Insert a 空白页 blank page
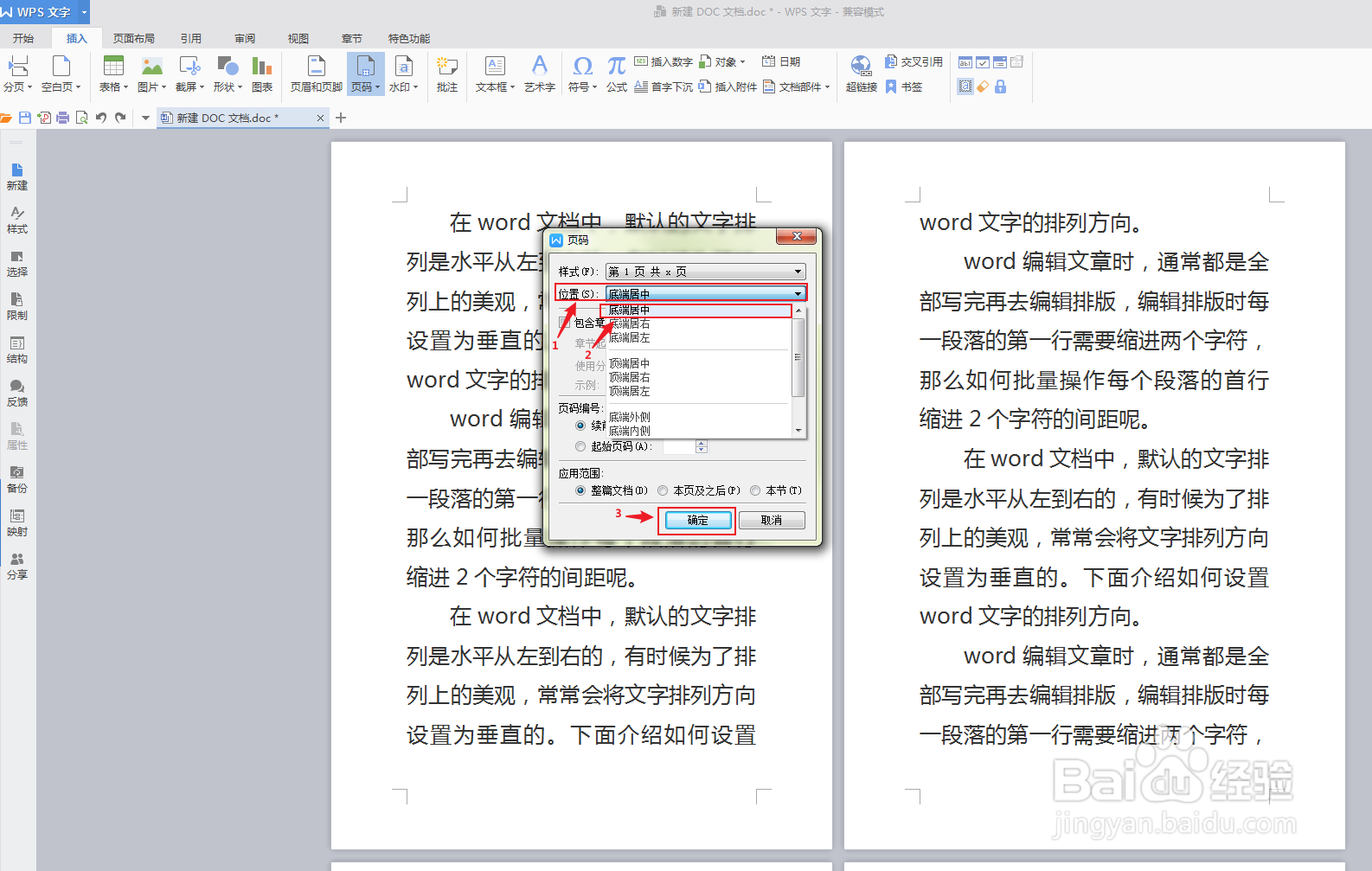1372x871 pixels. click(61, 74)
